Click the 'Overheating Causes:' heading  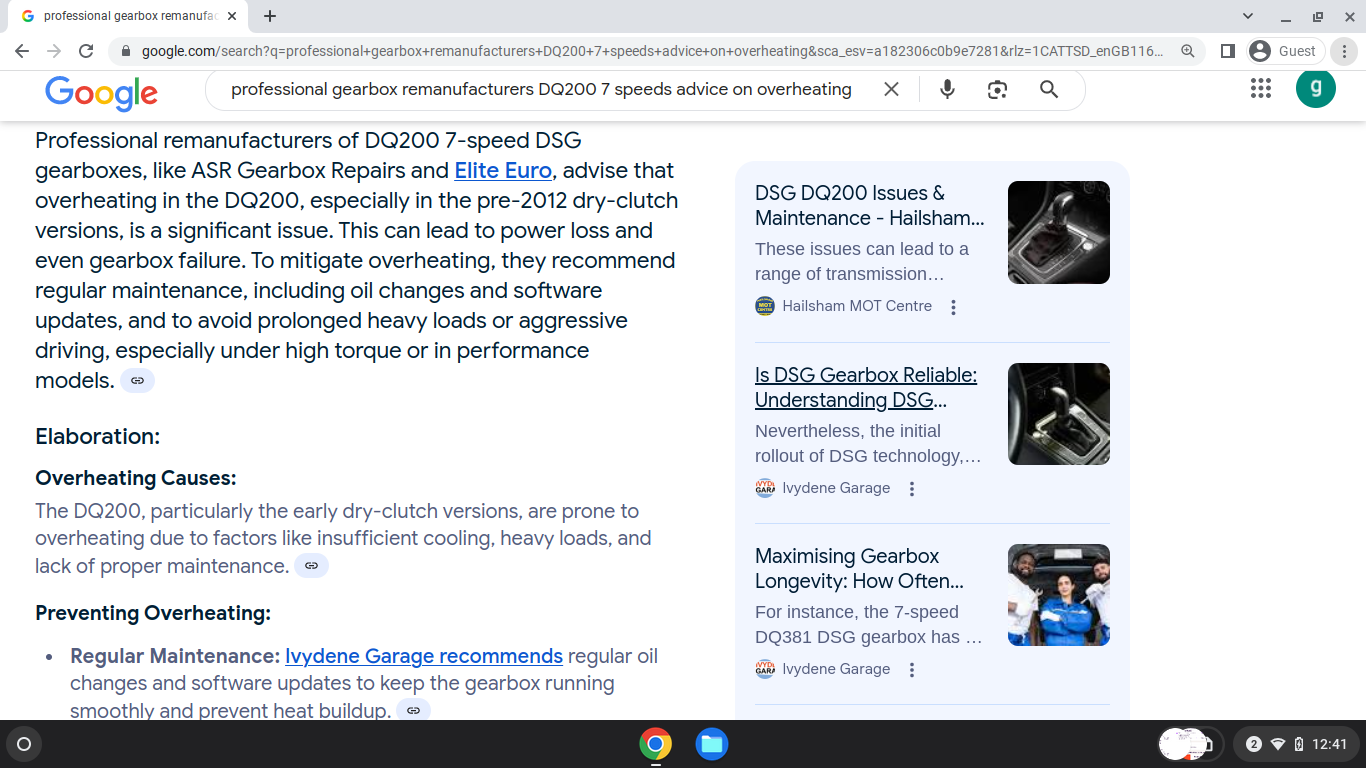pos(135,478)
